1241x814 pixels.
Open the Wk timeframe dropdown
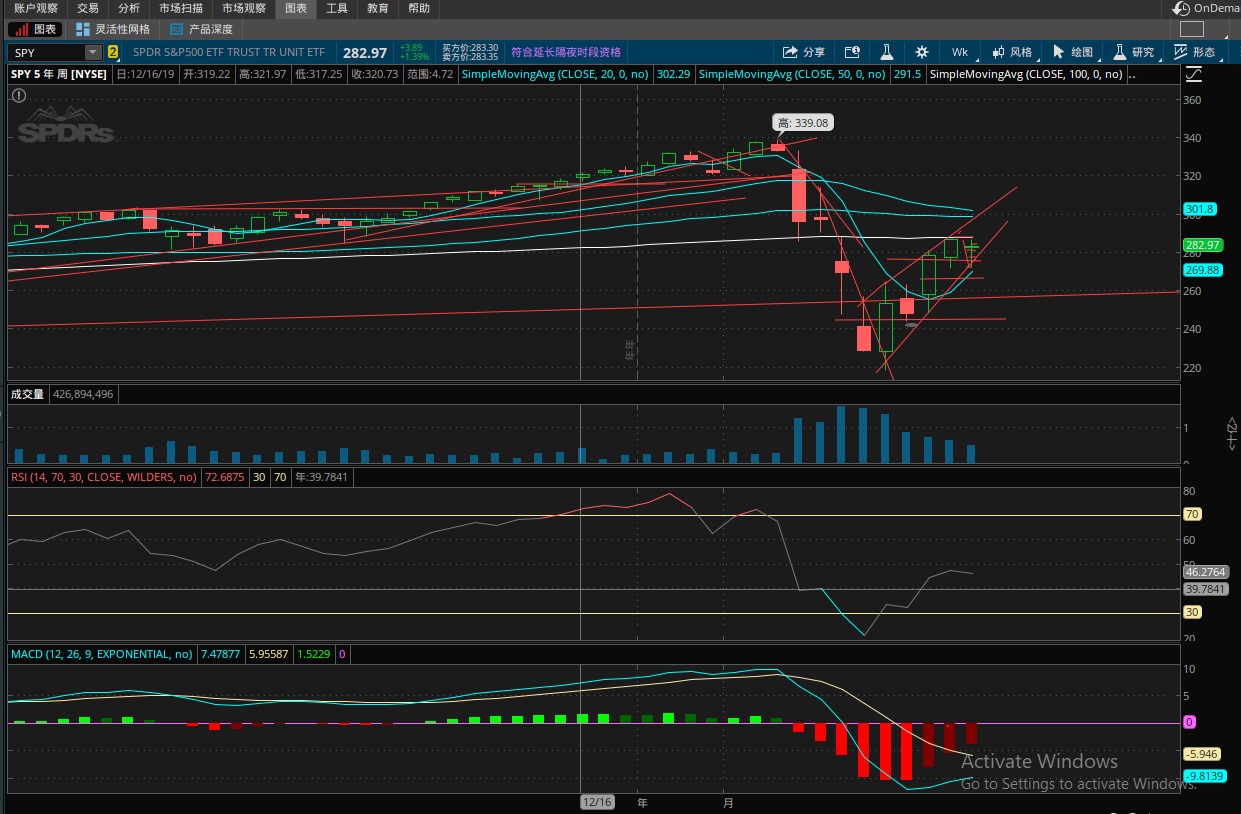point(960,52)
